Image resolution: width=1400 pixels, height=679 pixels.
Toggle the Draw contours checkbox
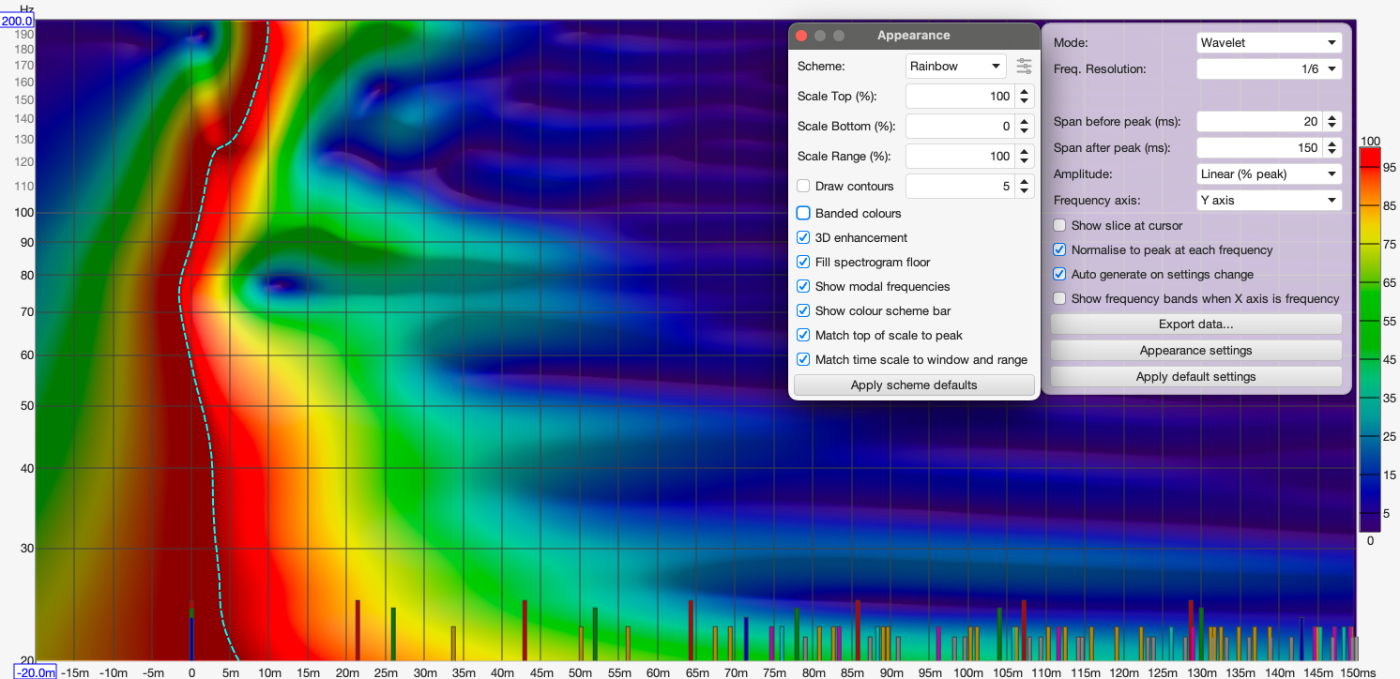coord(804,186)
